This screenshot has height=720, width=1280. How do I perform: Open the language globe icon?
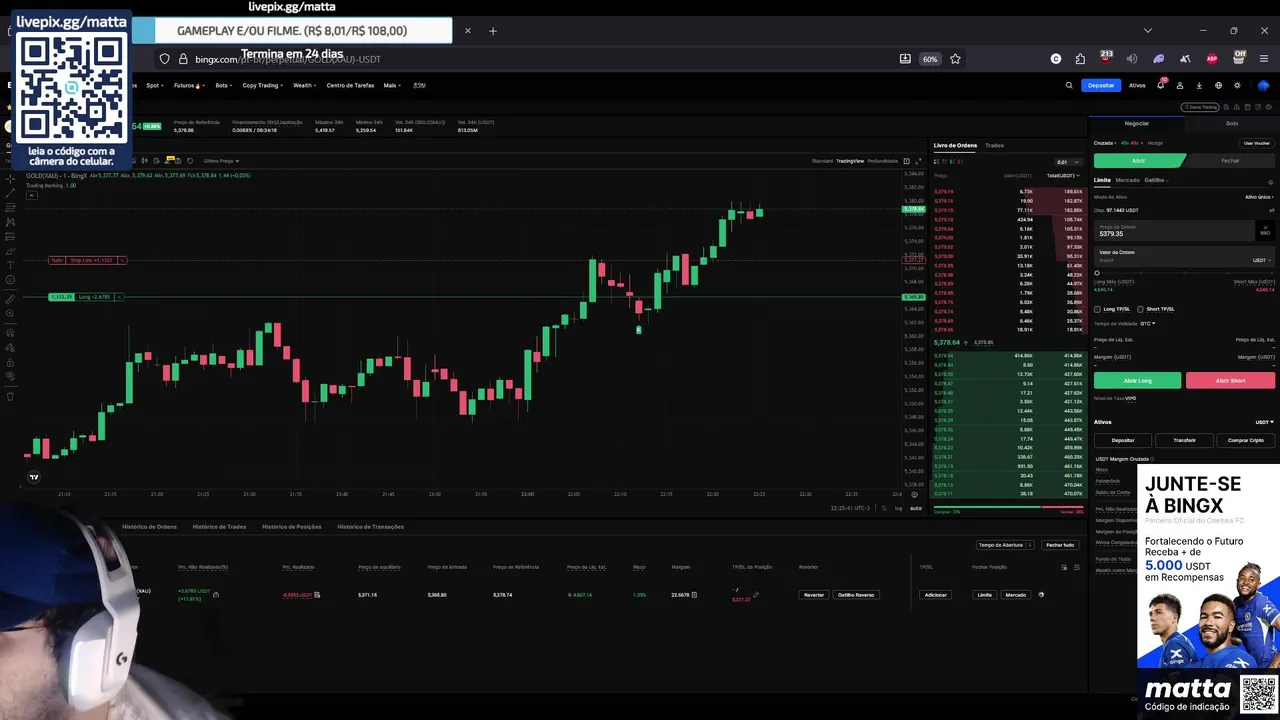[x=1218, y=85]
